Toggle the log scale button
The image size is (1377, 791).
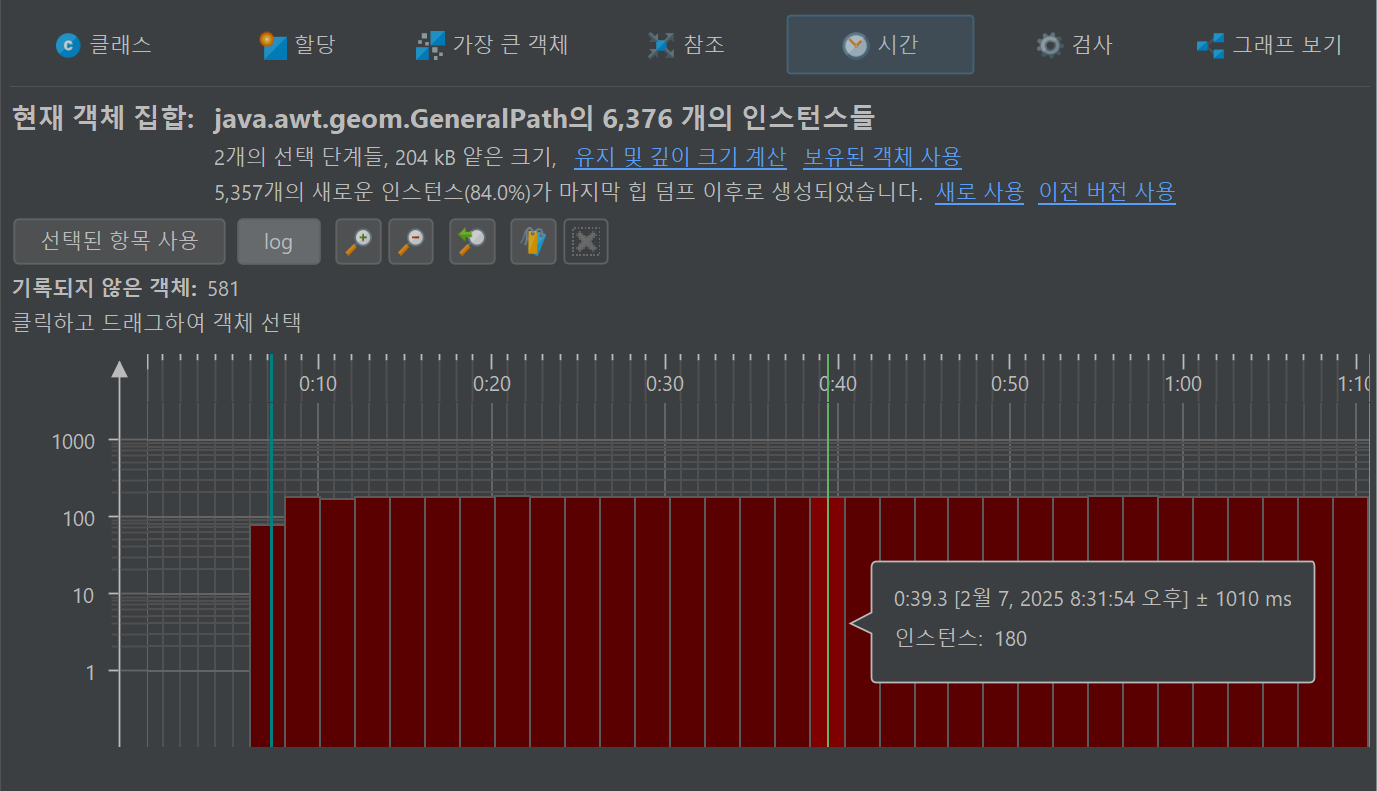tap(279, 241)
